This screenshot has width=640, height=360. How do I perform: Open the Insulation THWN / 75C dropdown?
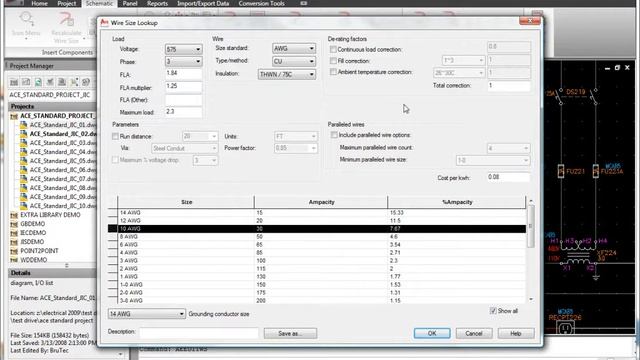tap(287, 74)
